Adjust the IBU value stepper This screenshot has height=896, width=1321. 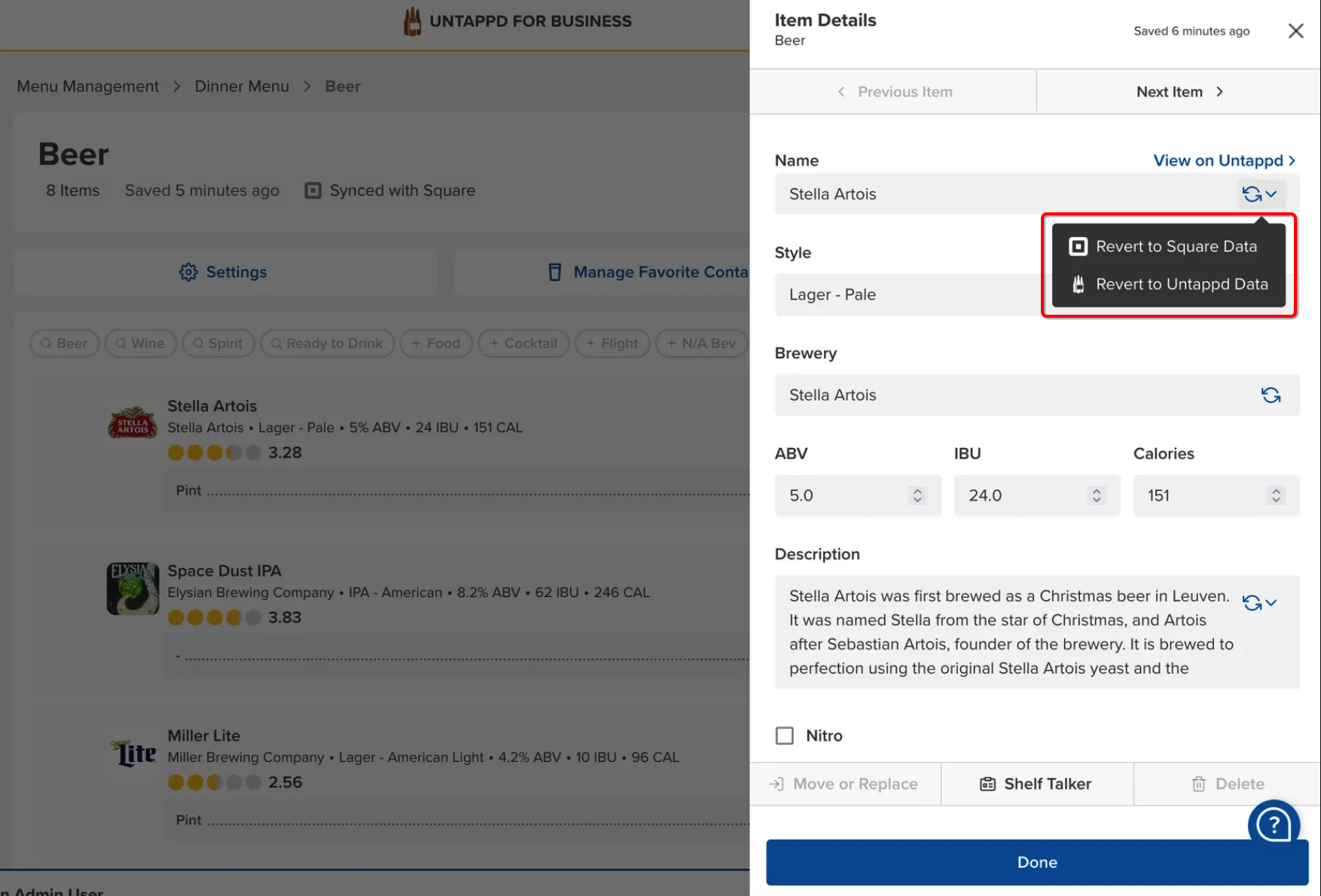1097,495
